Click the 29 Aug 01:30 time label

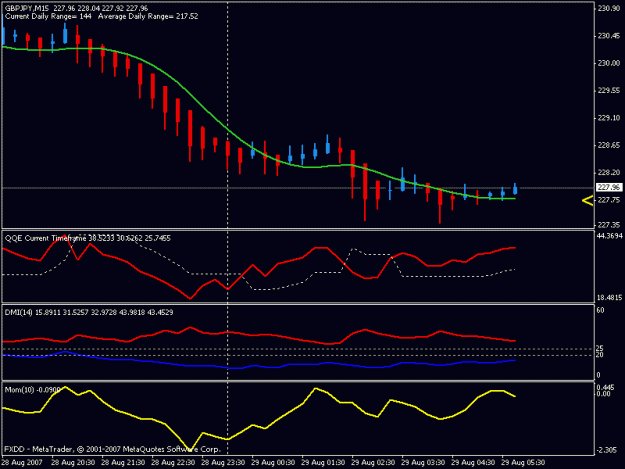[323, 463]
